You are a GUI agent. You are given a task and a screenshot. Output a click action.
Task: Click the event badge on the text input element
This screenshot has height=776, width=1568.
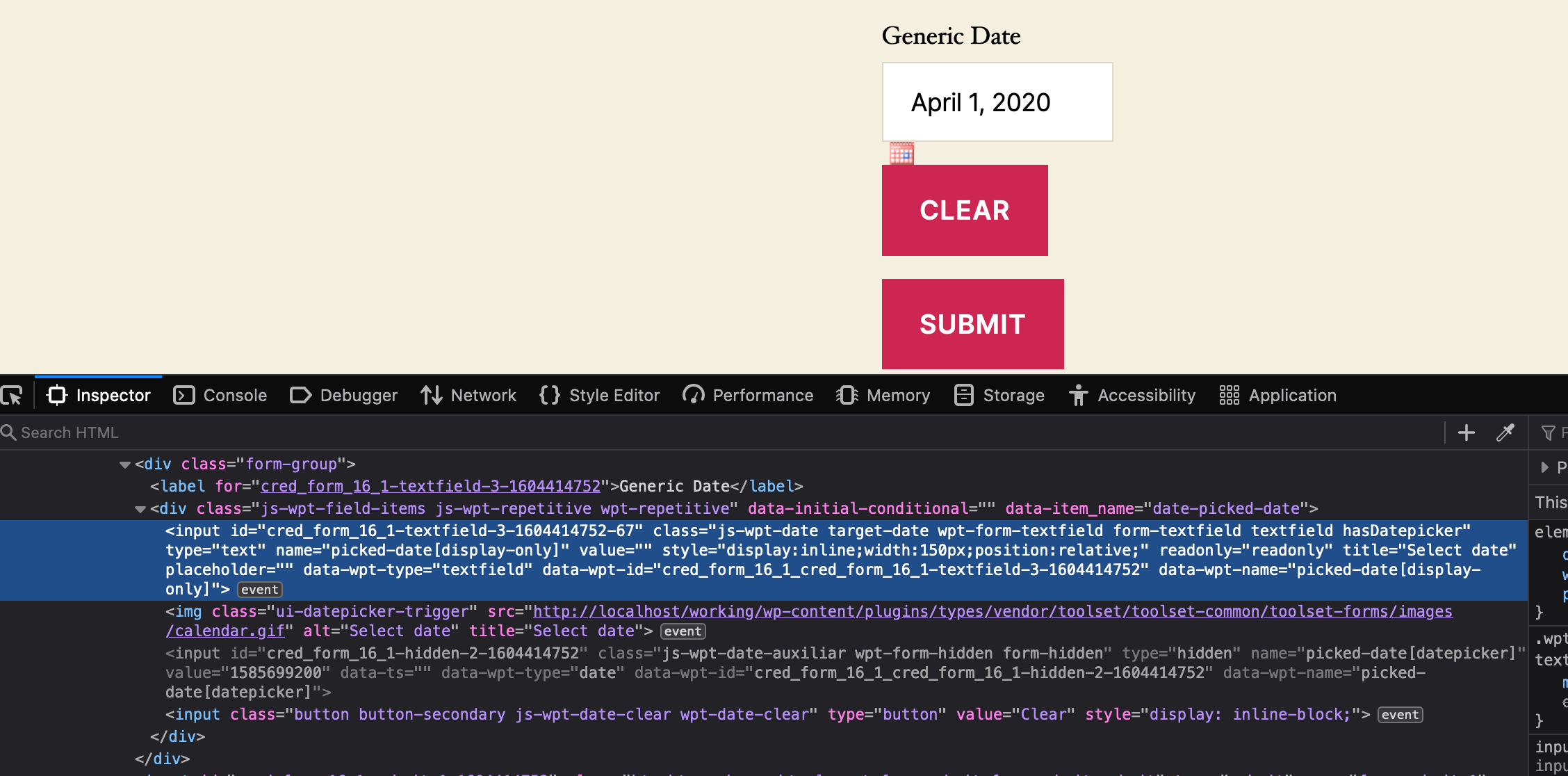[x=259, y=589]
